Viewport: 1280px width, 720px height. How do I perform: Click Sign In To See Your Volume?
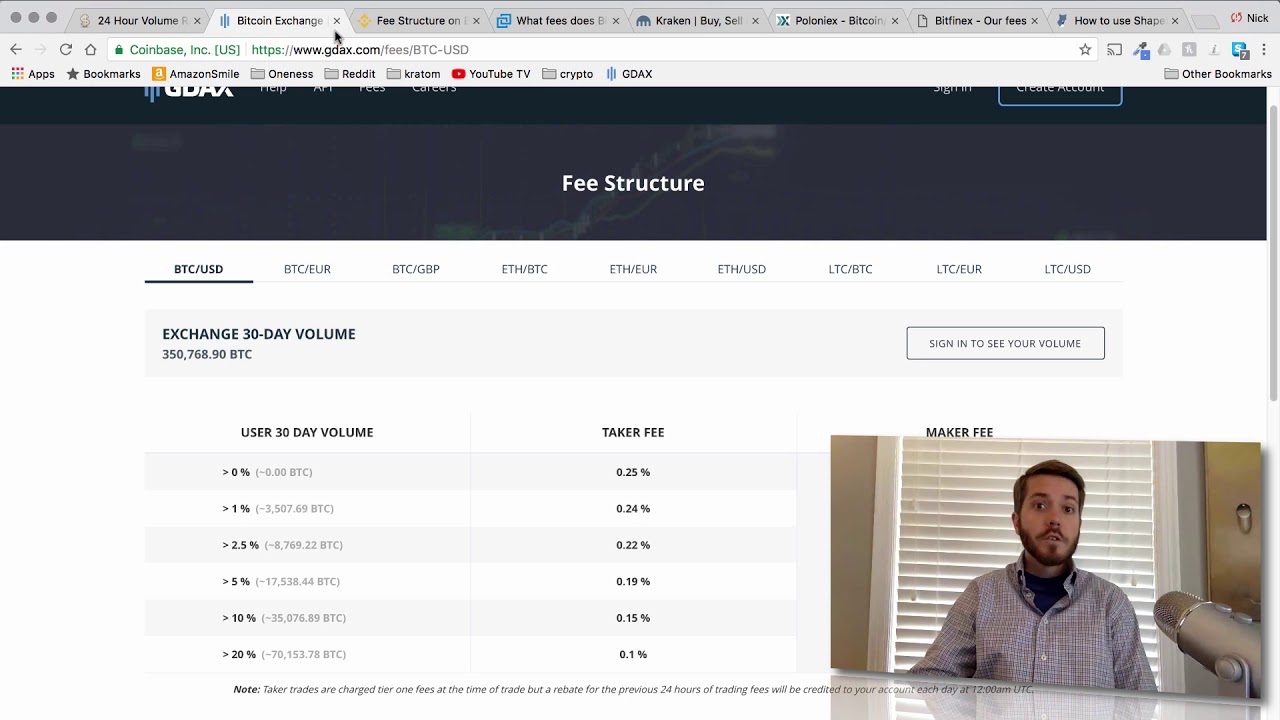click(x=1005, y=343)
